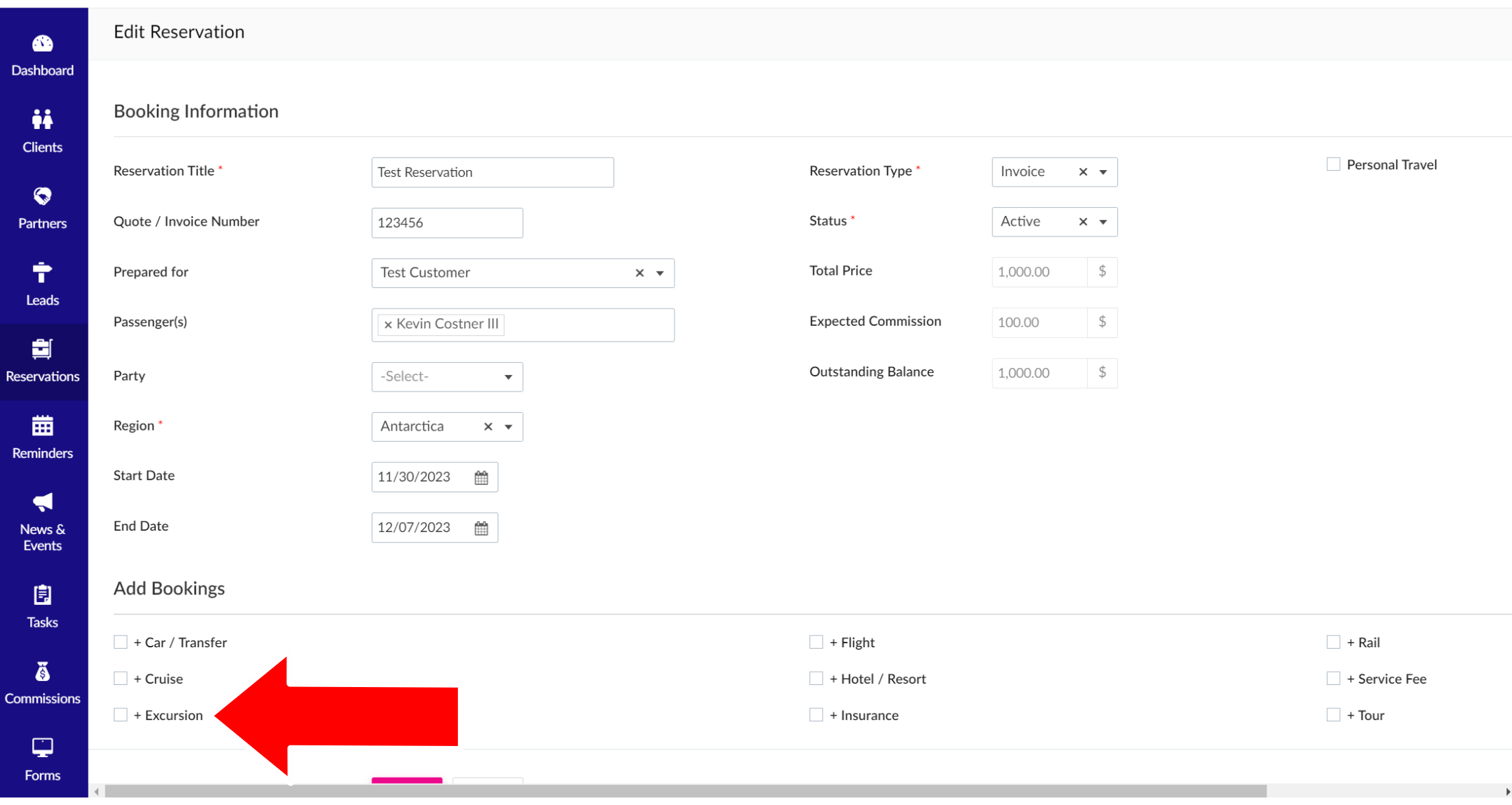Viewport: 1512px width, 805px height.
Task: Click the horizontal scrollbar at bottom
Action: (x=685, y=791)
